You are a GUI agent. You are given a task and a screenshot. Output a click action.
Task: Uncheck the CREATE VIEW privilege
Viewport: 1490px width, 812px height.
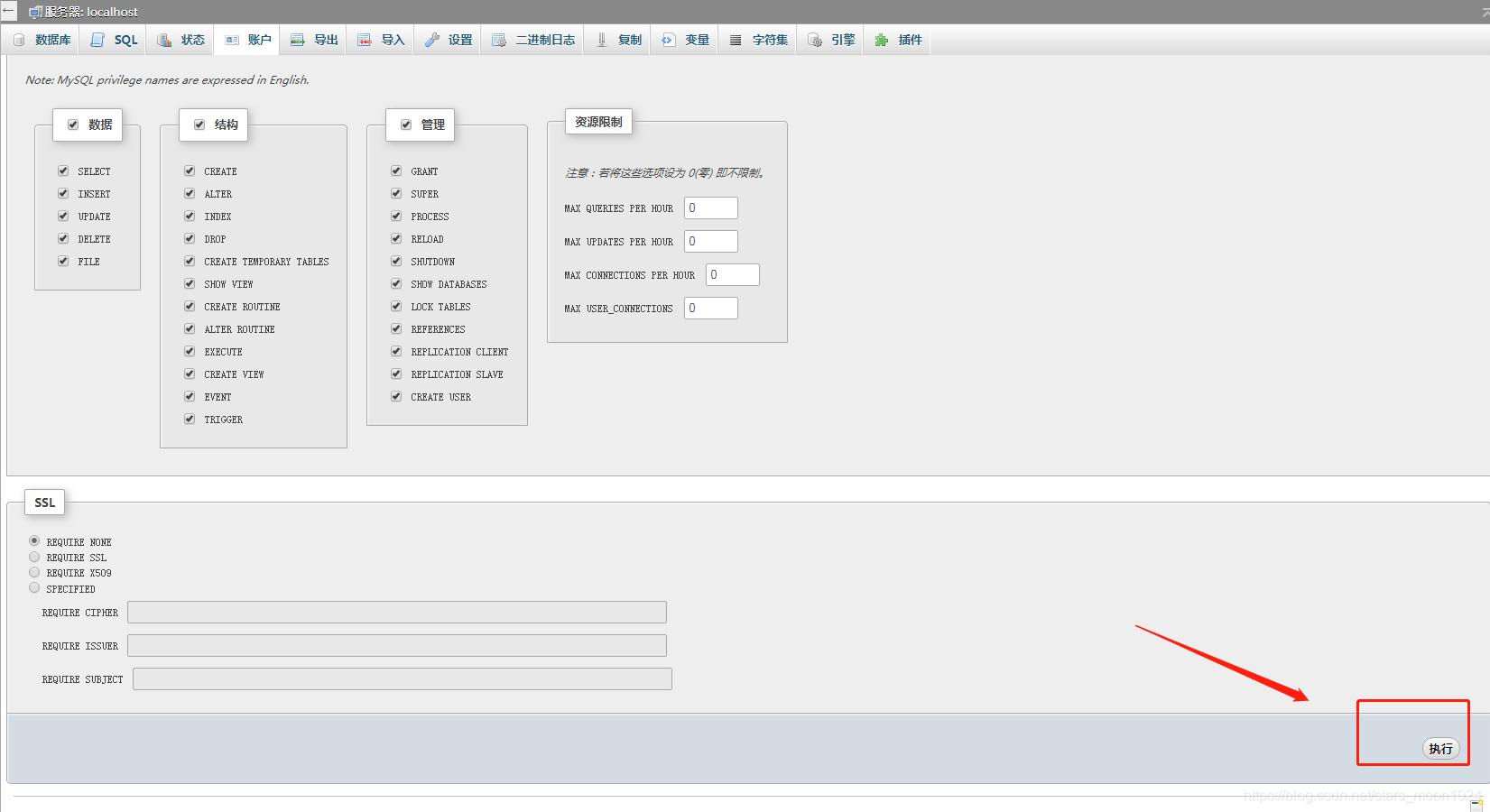[x=190, y=374]
